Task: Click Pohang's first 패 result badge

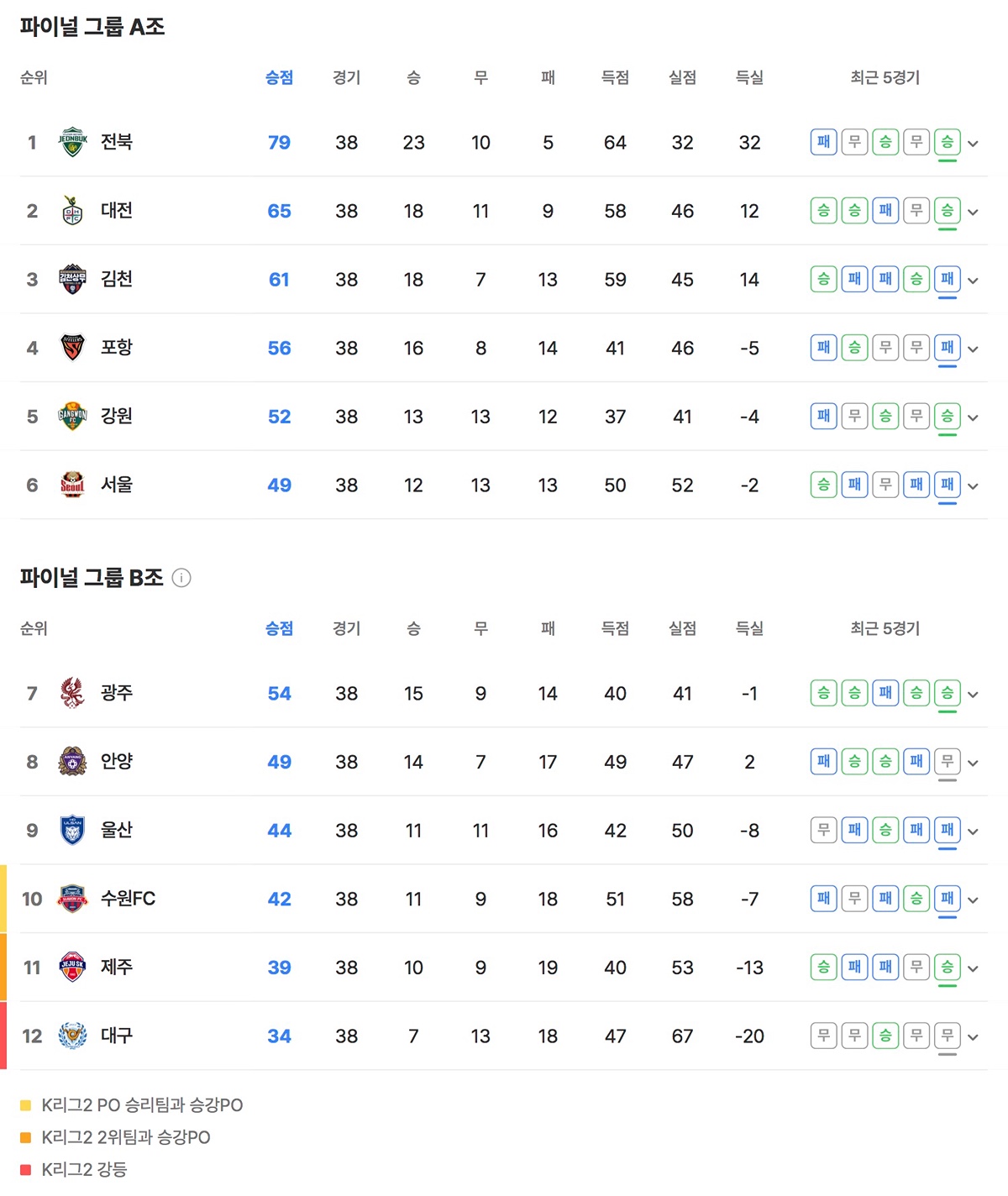Action: point(823,348)
